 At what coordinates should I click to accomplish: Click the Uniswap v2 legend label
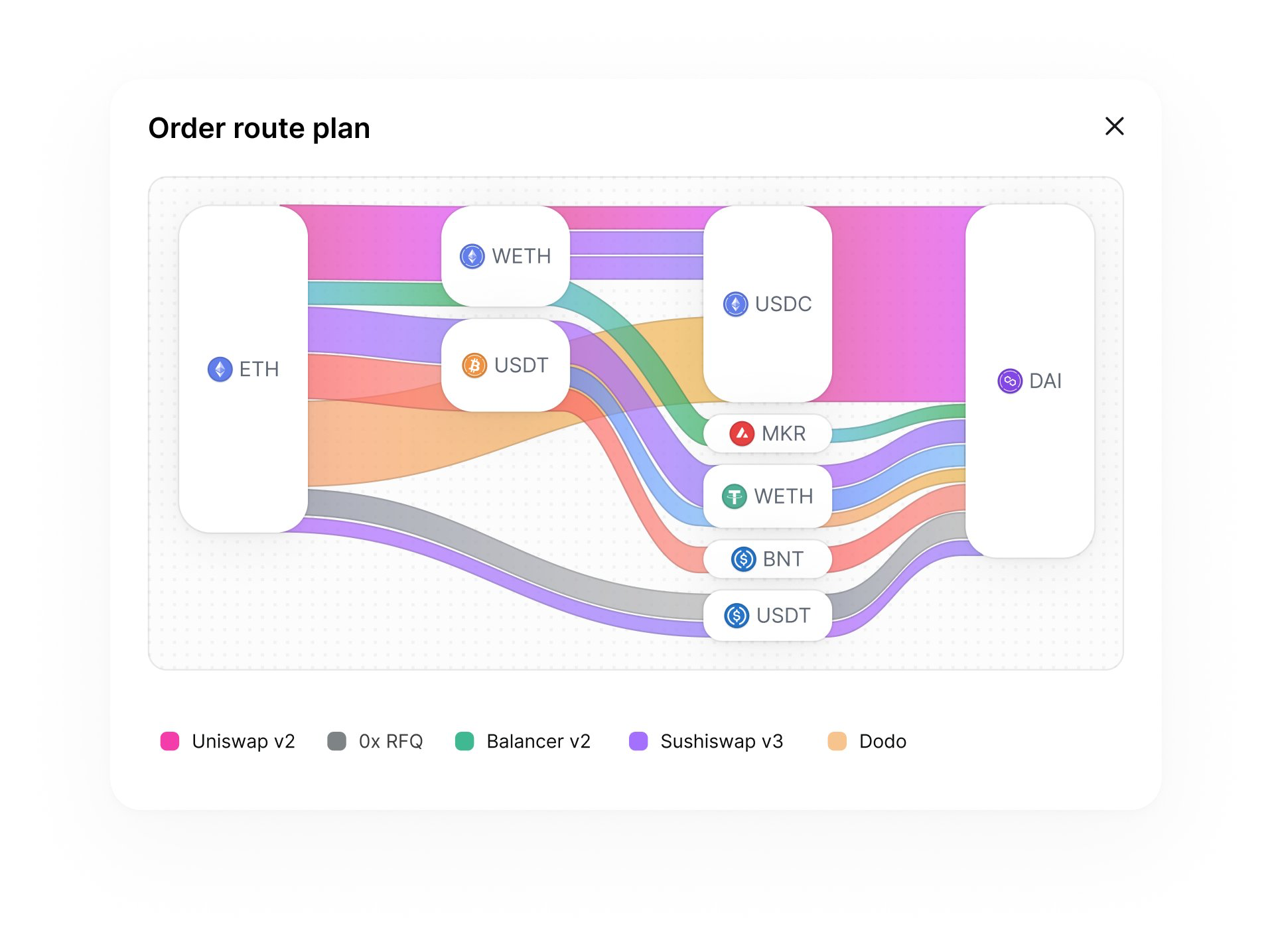tap(243, 741)
